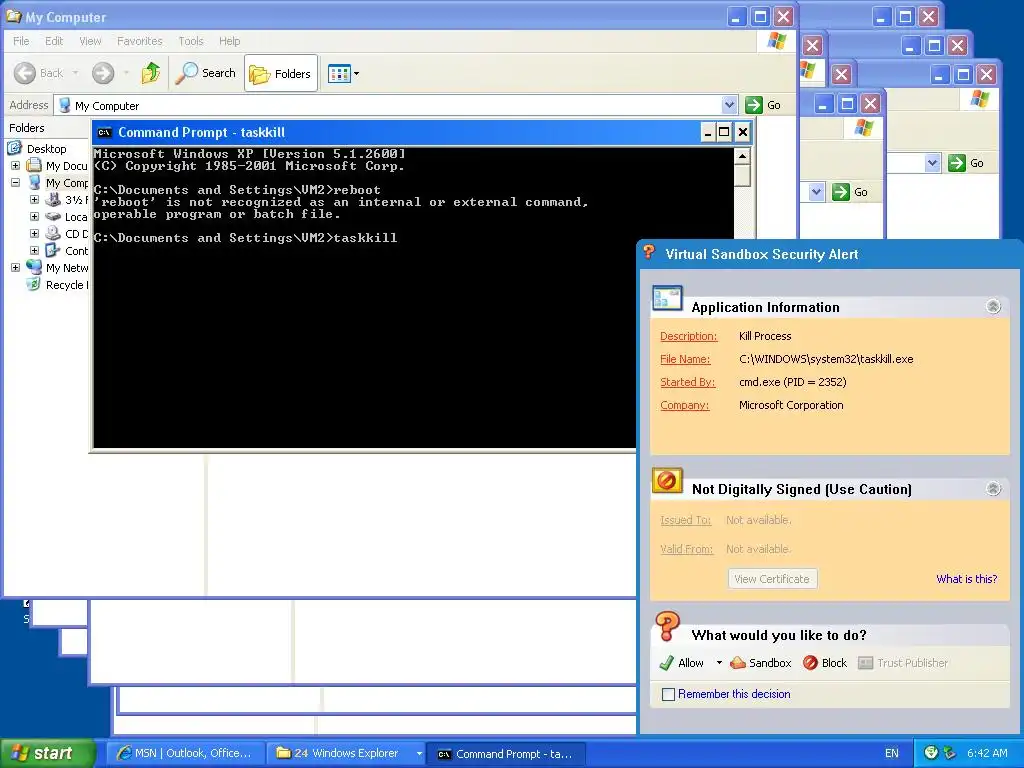Select Desktop in the folder tree
The width and height of the screenshot is (1024, 768).
[46, 149]
